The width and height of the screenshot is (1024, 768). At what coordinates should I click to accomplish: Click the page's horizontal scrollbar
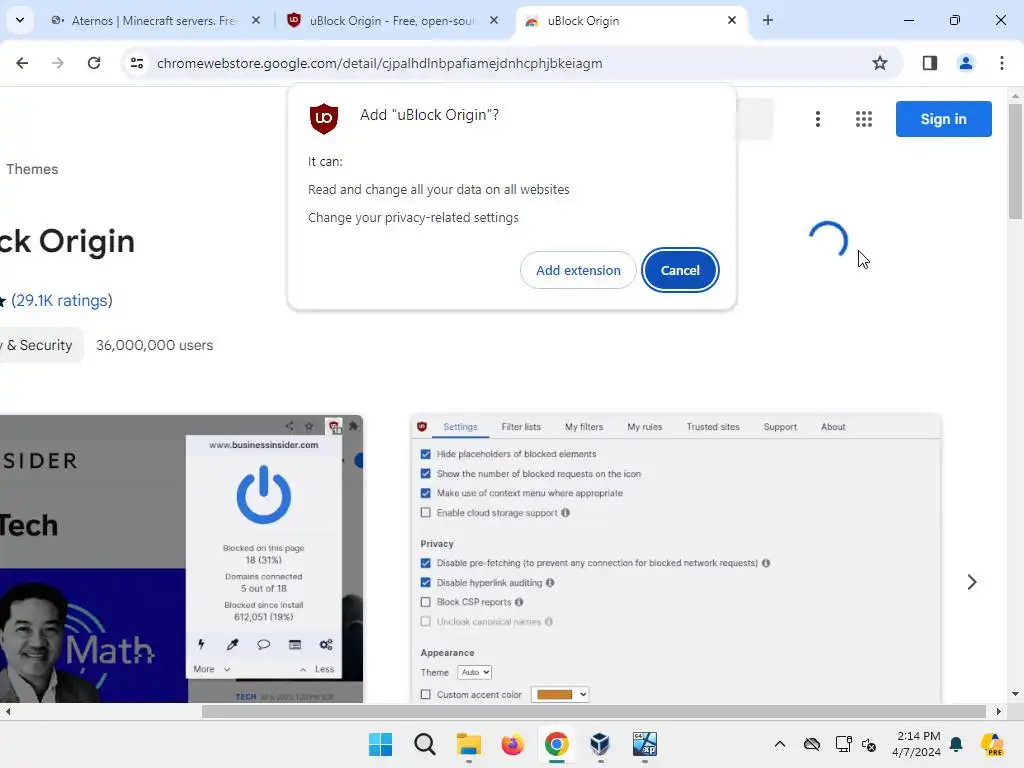(x=594, y=711)
